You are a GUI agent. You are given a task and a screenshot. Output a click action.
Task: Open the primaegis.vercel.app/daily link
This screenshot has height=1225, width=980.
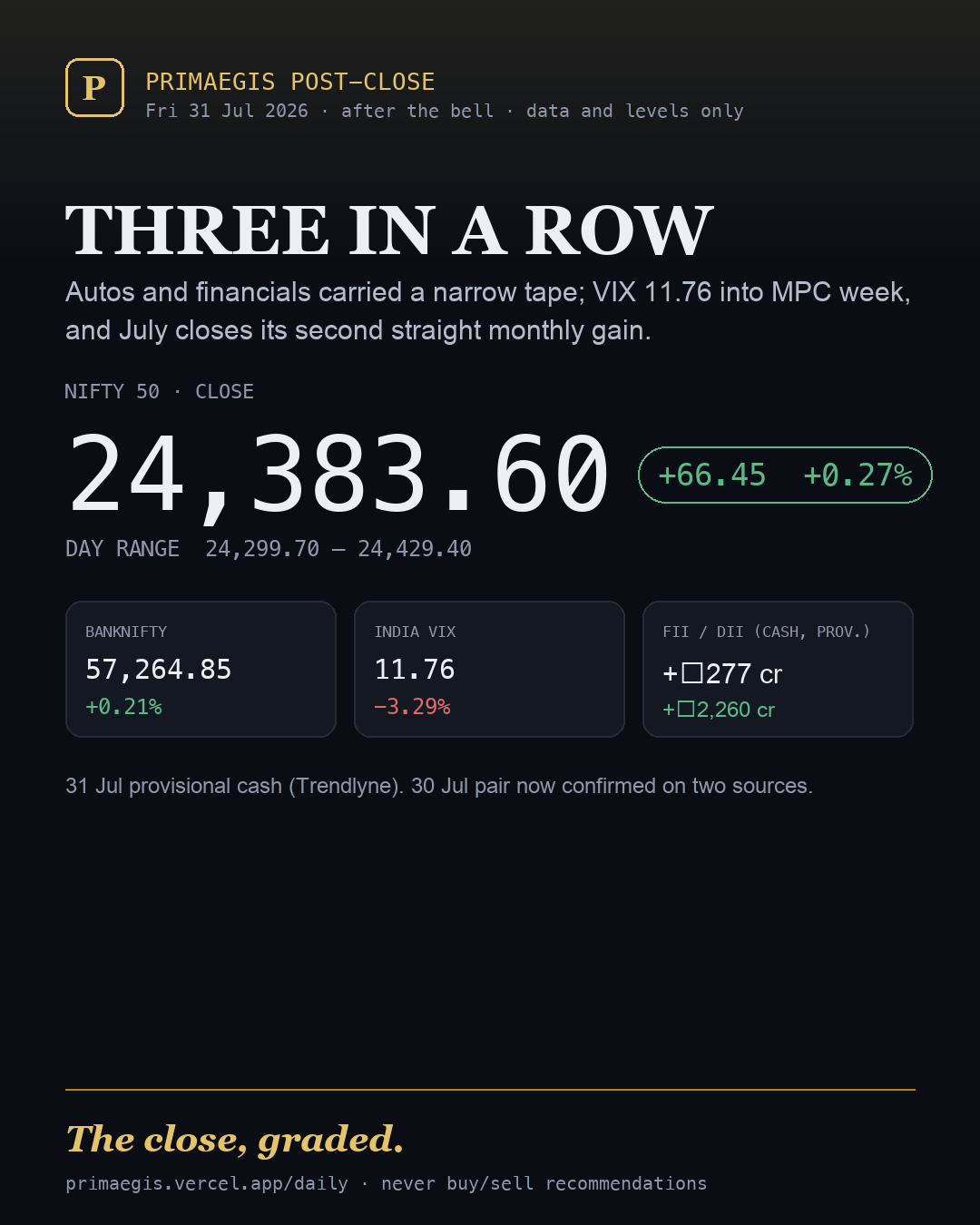click(207, 1183)
